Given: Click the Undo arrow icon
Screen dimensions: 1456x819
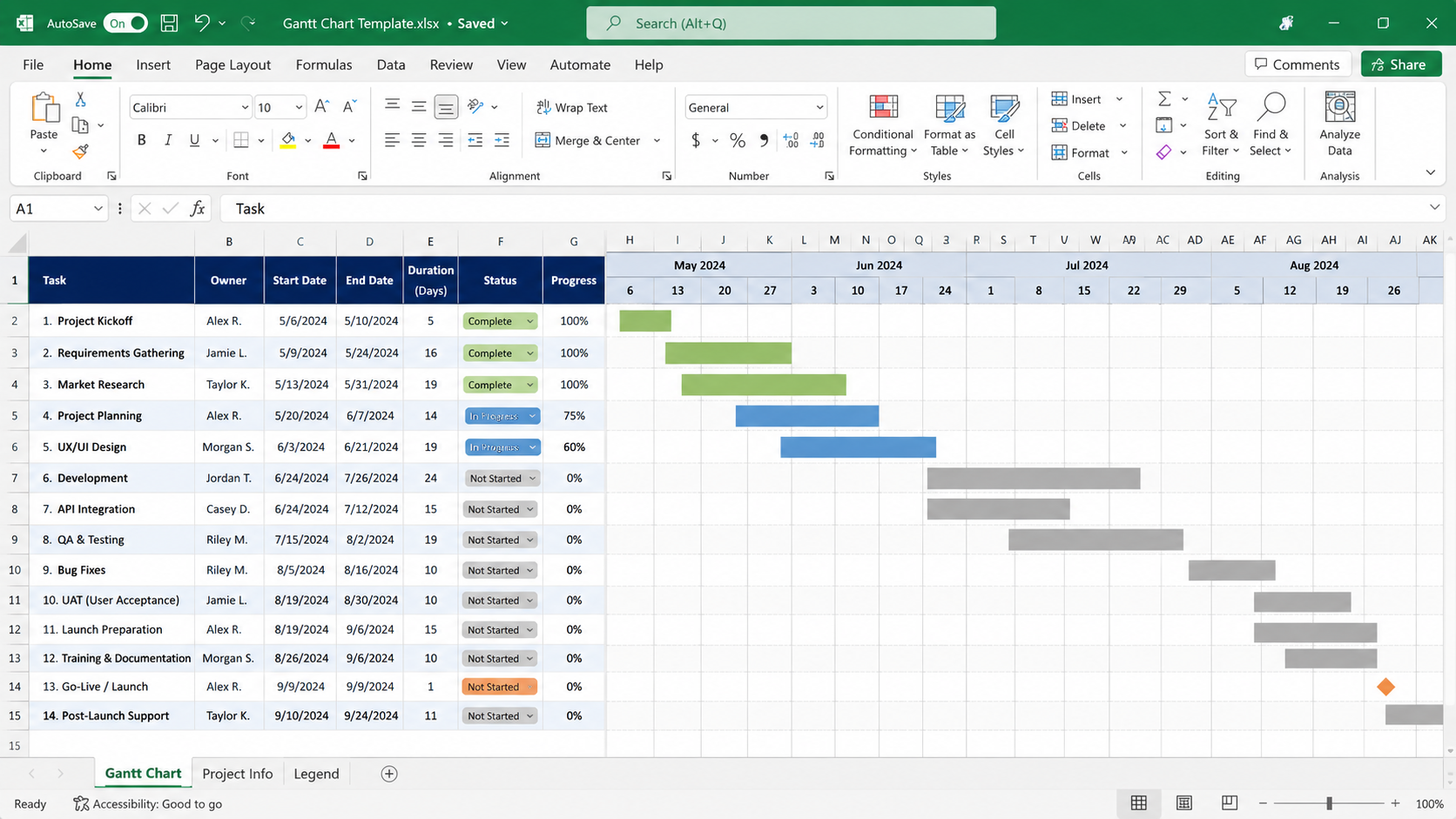Looking at the screenshot, I should (x=202, y=23).
